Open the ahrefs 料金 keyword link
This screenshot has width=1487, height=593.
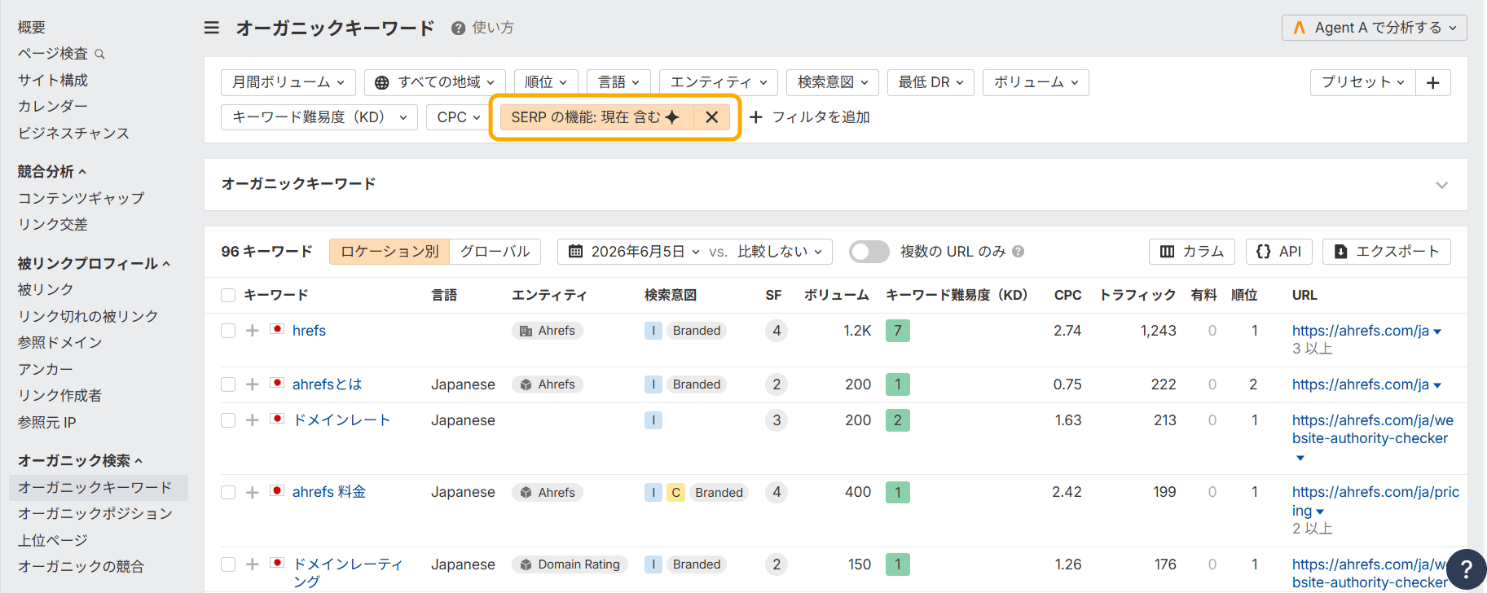[x=329, y=492]
